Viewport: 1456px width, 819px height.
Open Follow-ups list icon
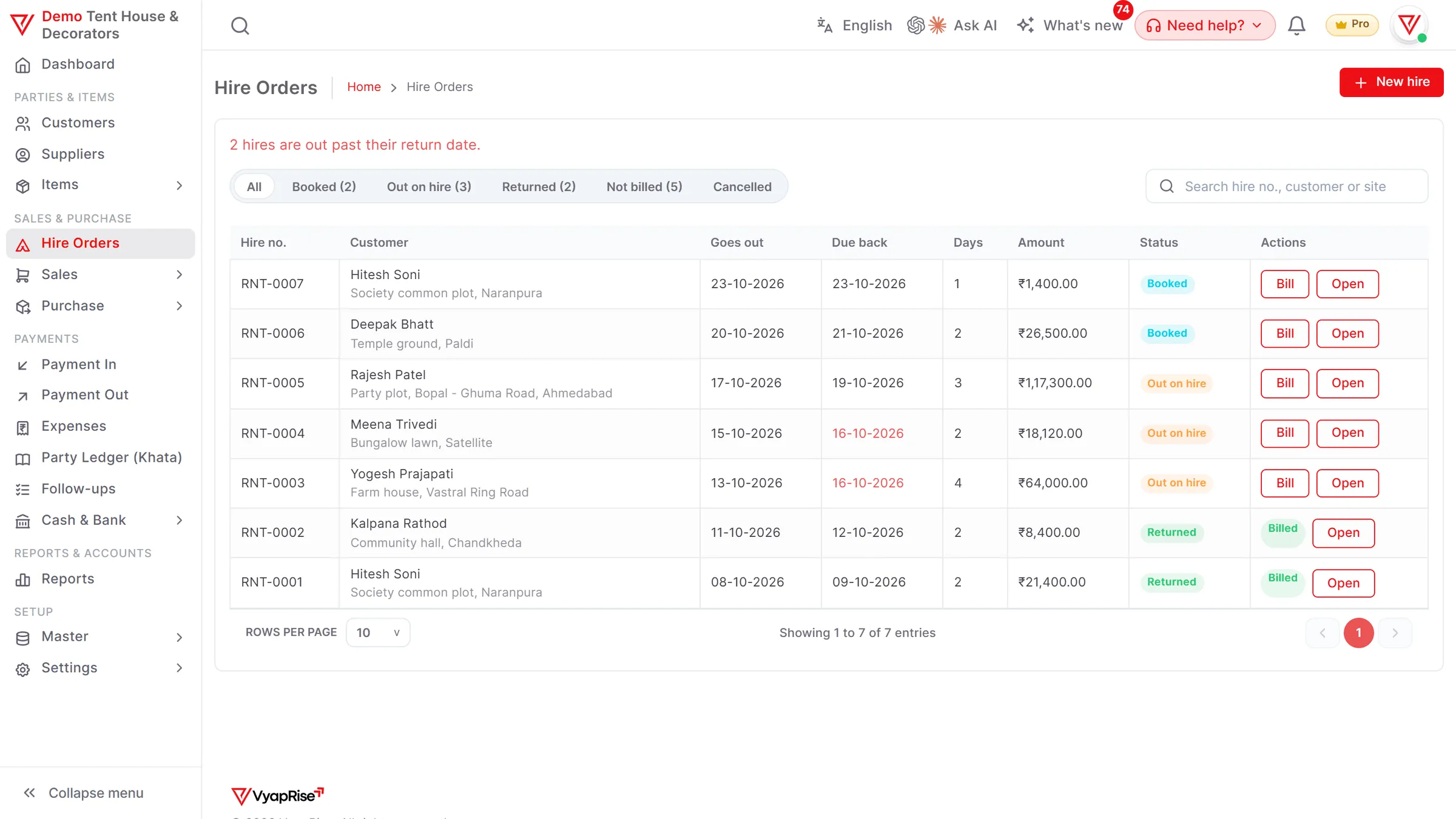click(22, 490)
